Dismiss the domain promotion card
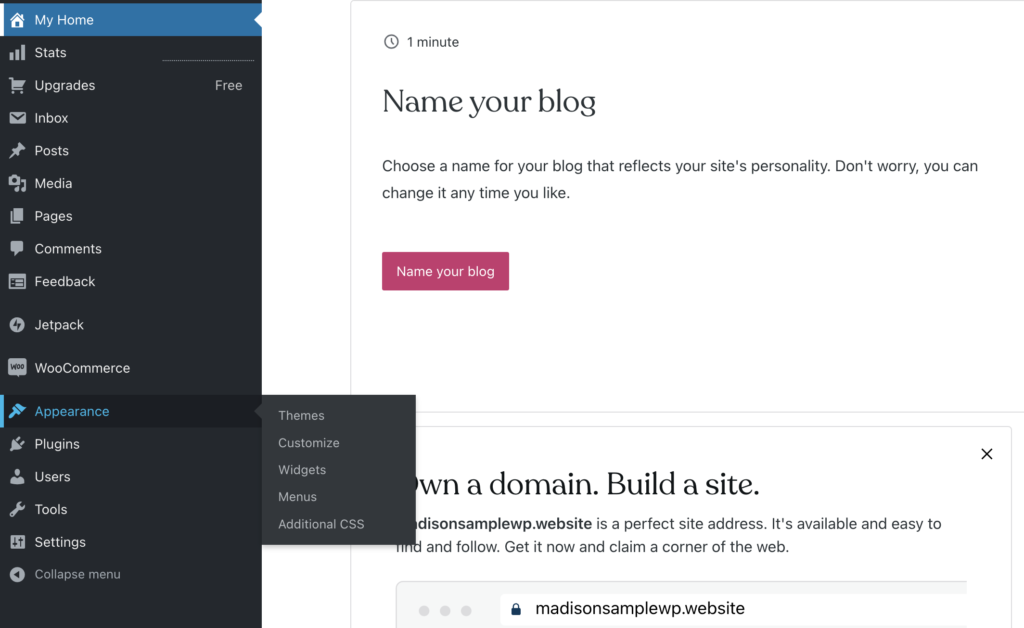 tap(987, 454)
